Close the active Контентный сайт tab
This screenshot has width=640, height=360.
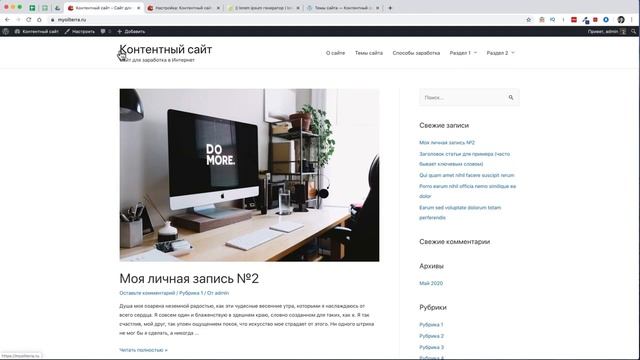coord(138,8)
